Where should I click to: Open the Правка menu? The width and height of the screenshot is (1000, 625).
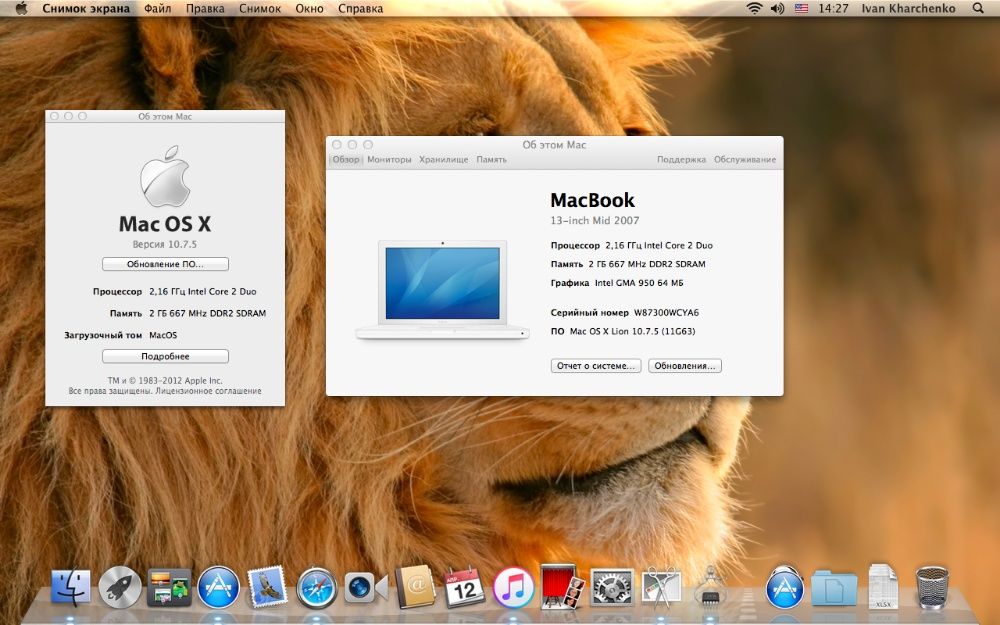205,8
